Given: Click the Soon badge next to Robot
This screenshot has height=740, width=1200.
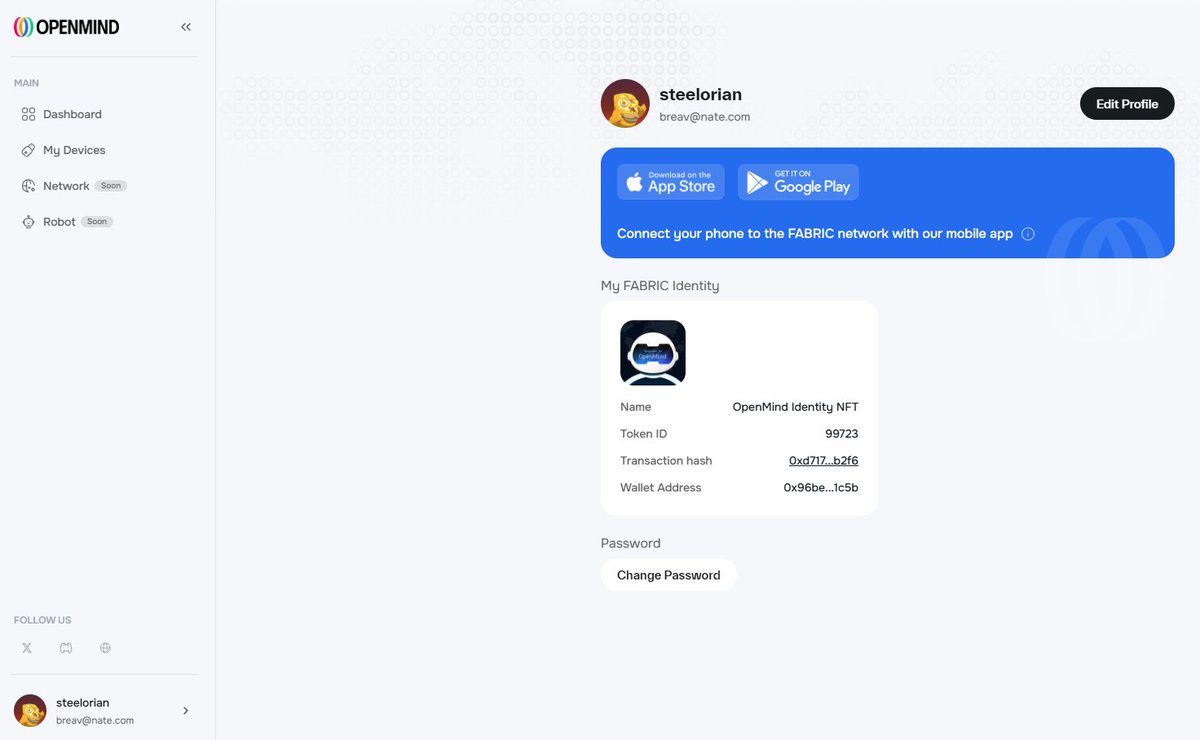Looking at the screenshot, I should click(x=97, y=222).
